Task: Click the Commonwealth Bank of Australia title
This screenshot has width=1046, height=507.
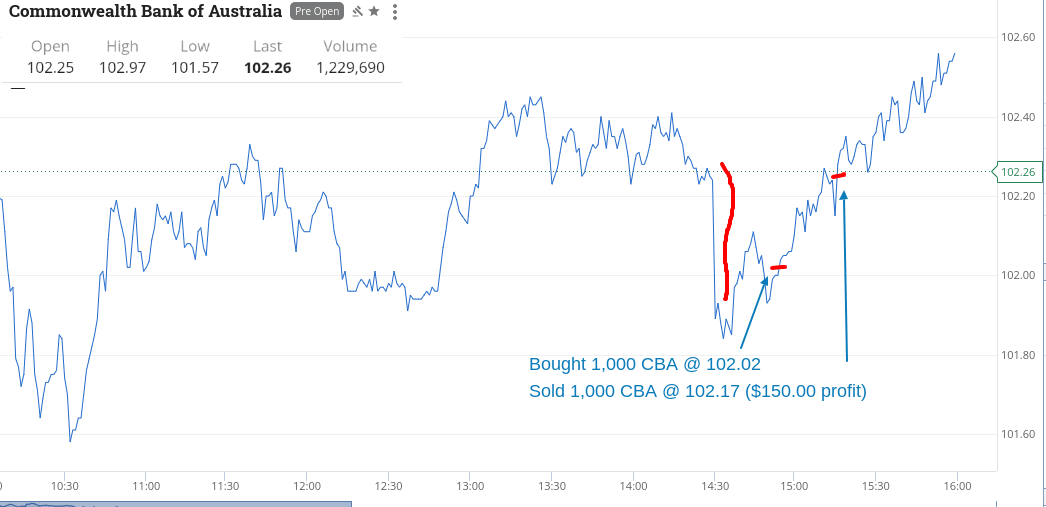Action: [145, 12]
